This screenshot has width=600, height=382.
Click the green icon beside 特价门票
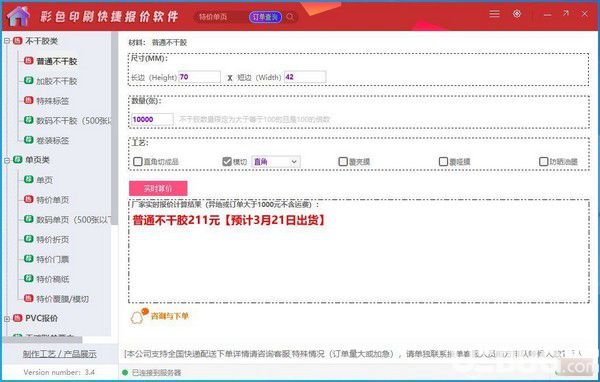tap(29, 258)
